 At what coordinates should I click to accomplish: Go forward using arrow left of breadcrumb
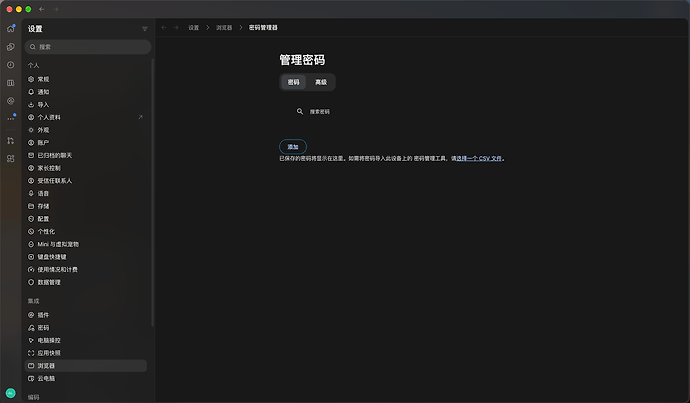[x=176, y=27]
